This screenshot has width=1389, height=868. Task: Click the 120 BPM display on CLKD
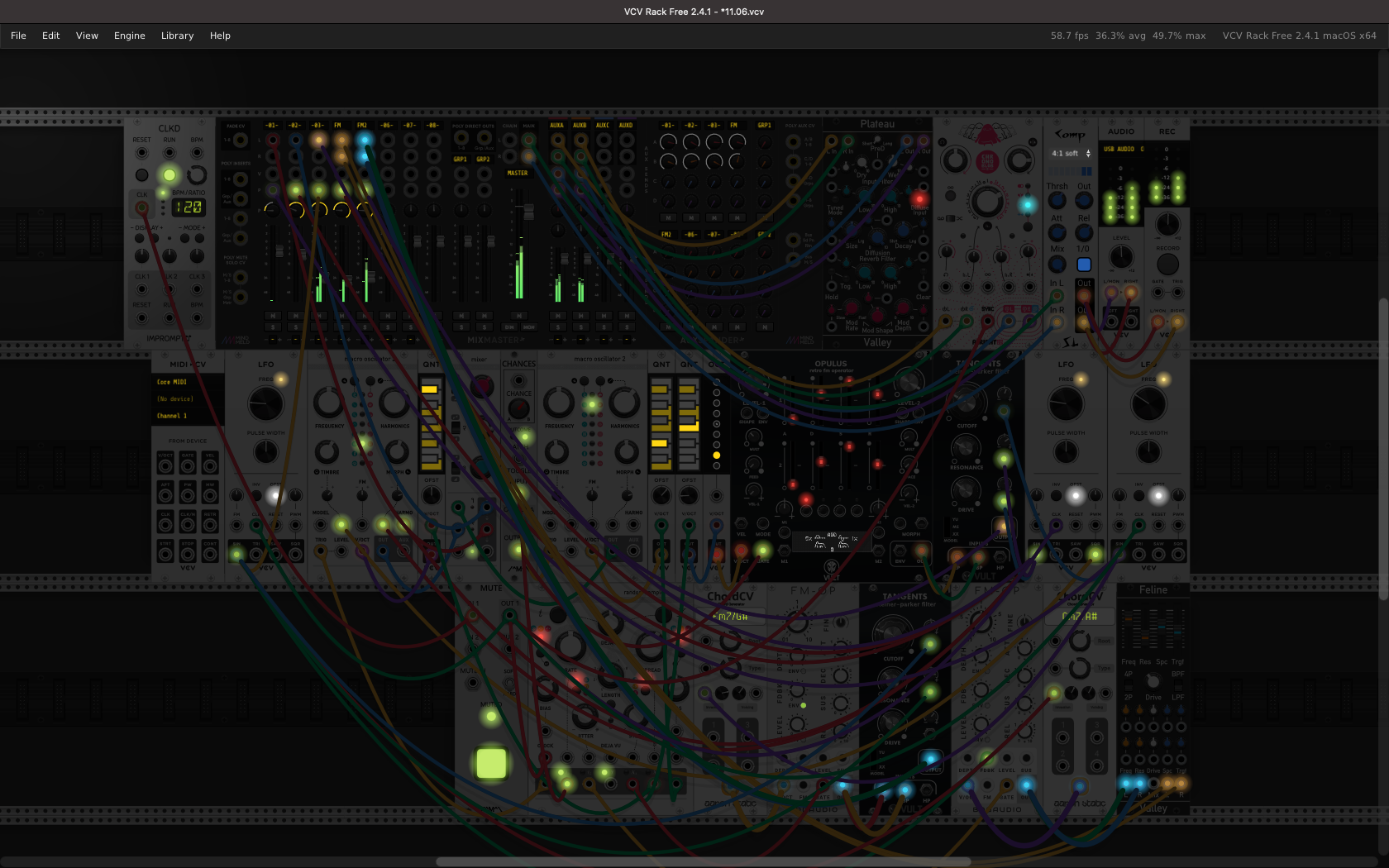(x=189, y=207)
